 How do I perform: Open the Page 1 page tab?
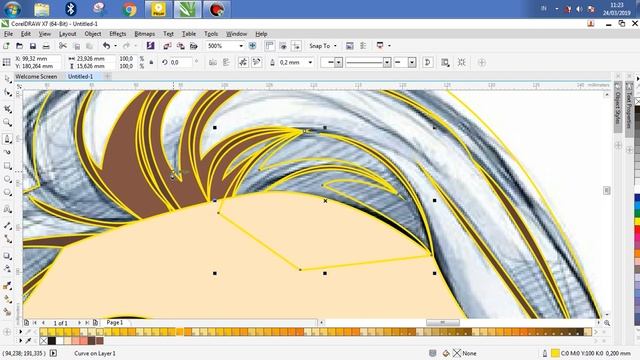click(x=115, y=322)
